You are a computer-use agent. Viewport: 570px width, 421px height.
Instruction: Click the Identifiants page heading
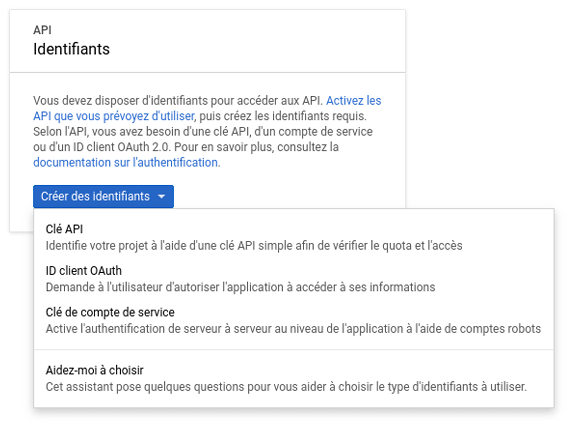pos(71,49)
